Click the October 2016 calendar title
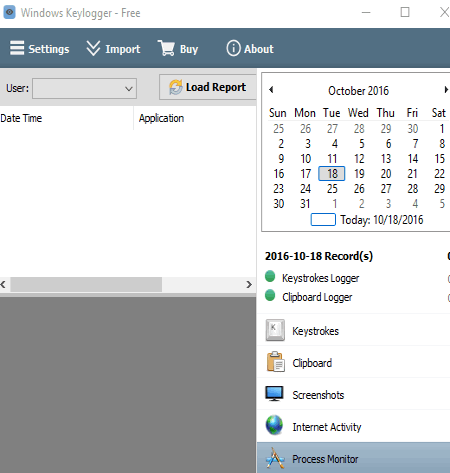The width and height of the screenshot is (450, 473). 358,91
